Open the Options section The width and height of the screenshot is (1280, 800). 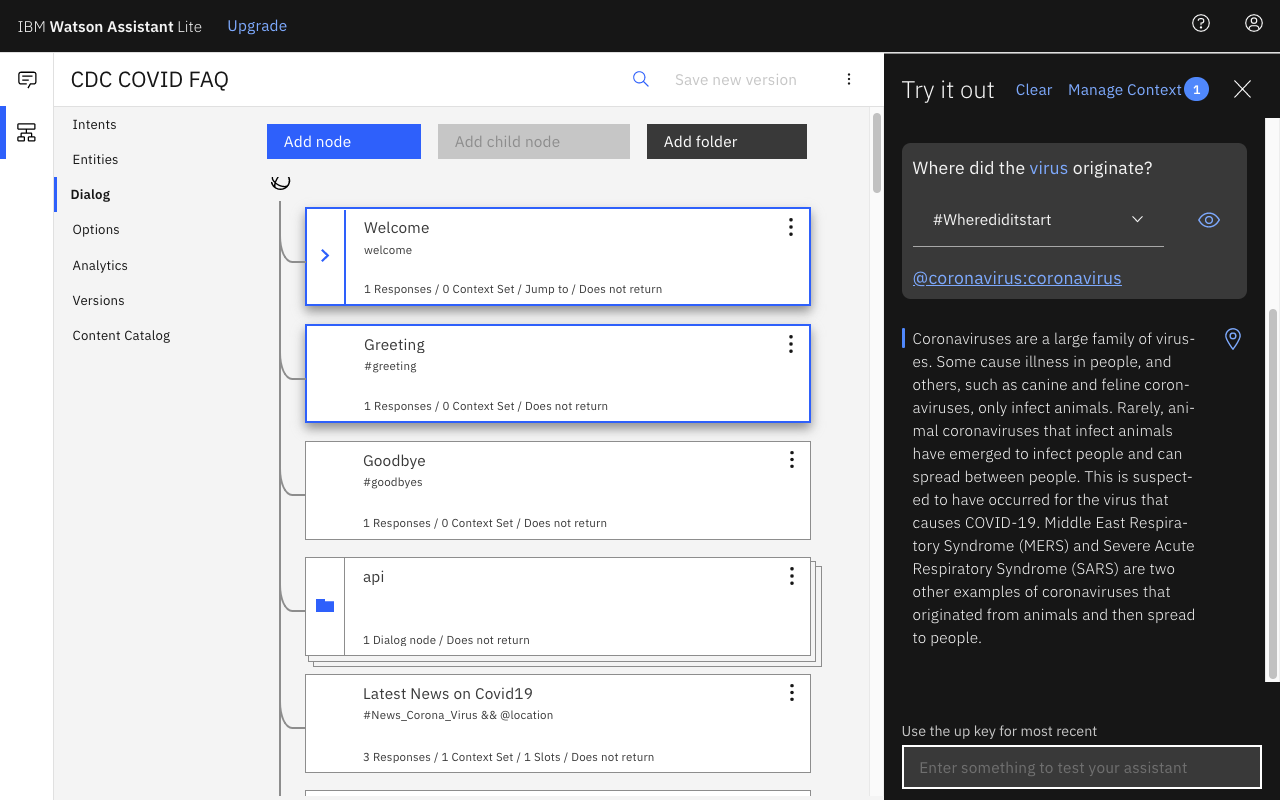[96, 229]
